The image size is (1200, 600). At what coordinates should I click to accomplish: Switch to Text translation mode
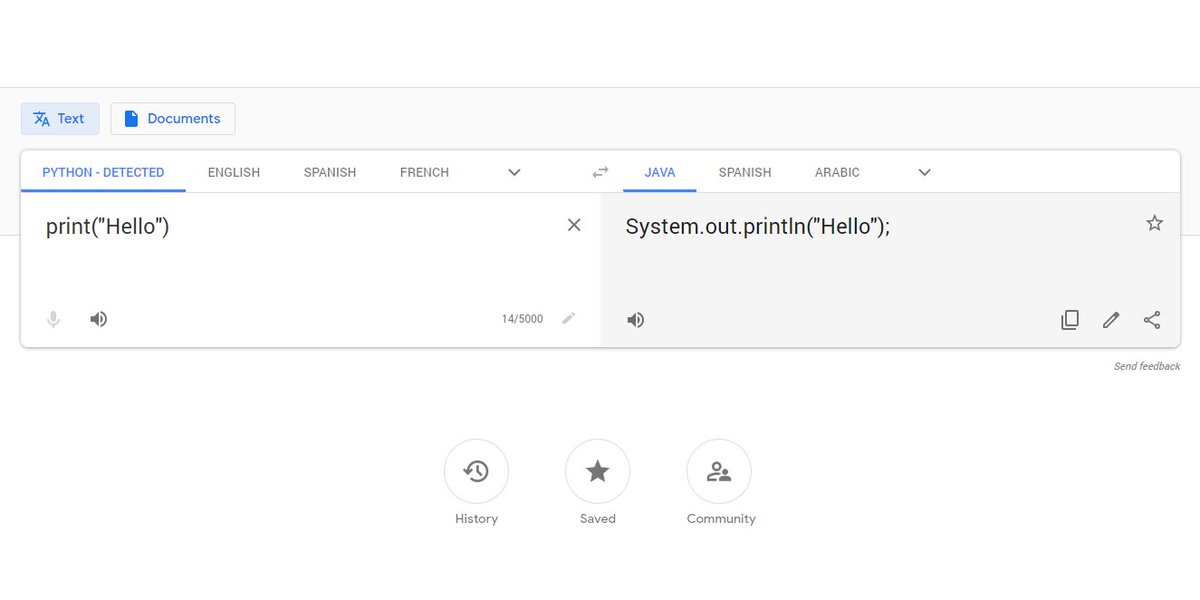(x=60, y=118)
